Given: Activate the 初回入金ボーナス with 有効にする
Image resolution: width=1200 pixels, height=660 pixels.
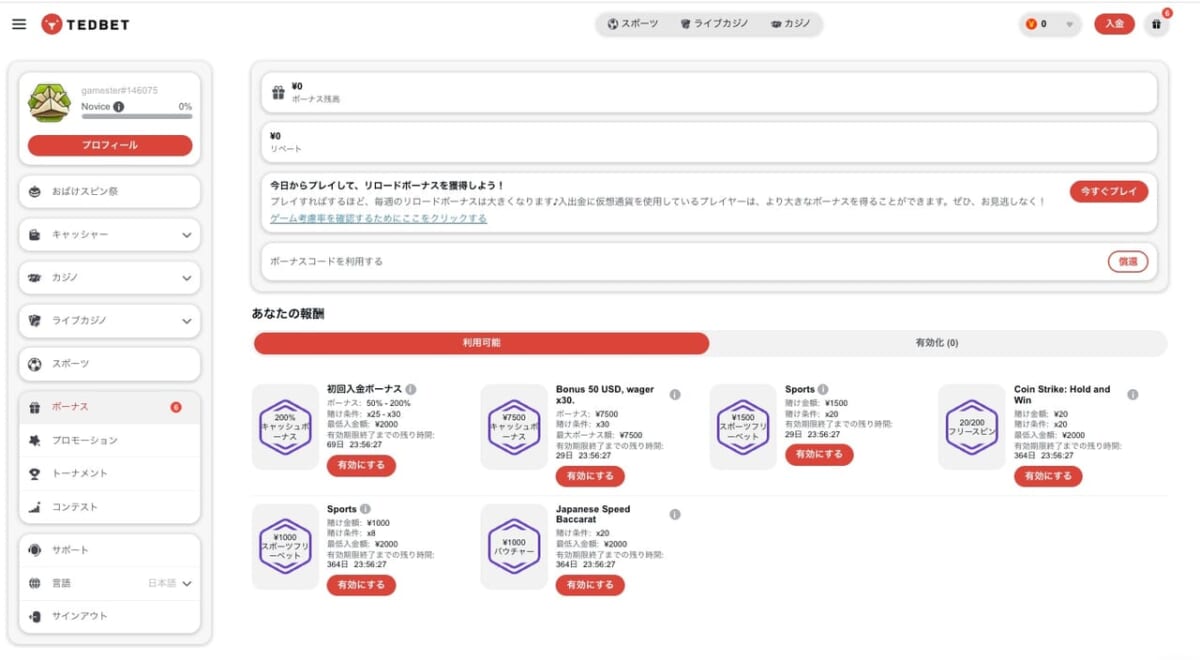Looking at the screenshot, I should (361, 465).
